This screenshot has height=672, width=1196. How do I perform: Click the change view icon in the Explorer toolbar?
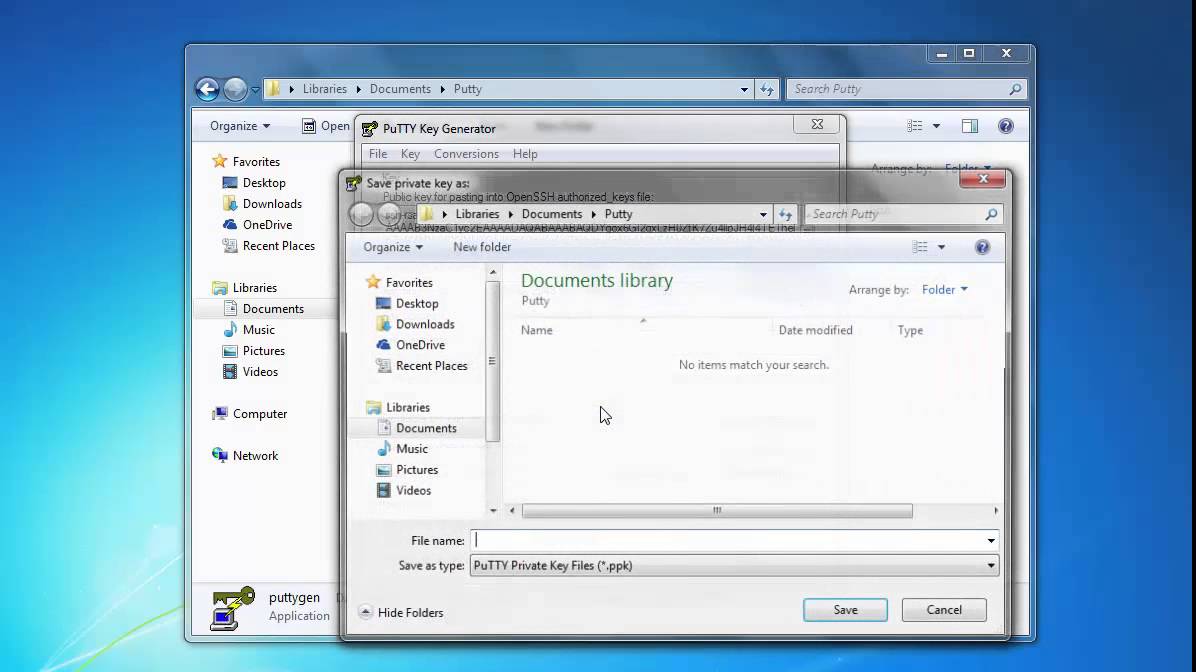(915, 126)
